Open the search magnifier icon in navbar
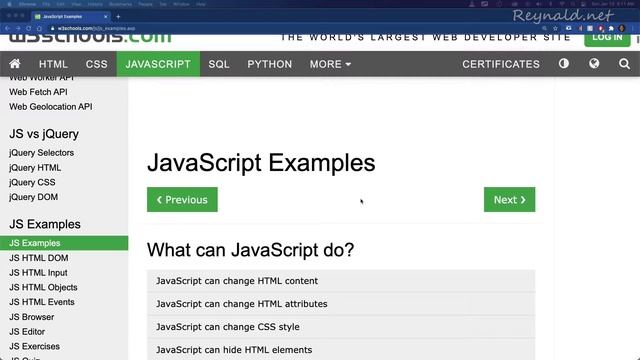 tap(624, 64)
